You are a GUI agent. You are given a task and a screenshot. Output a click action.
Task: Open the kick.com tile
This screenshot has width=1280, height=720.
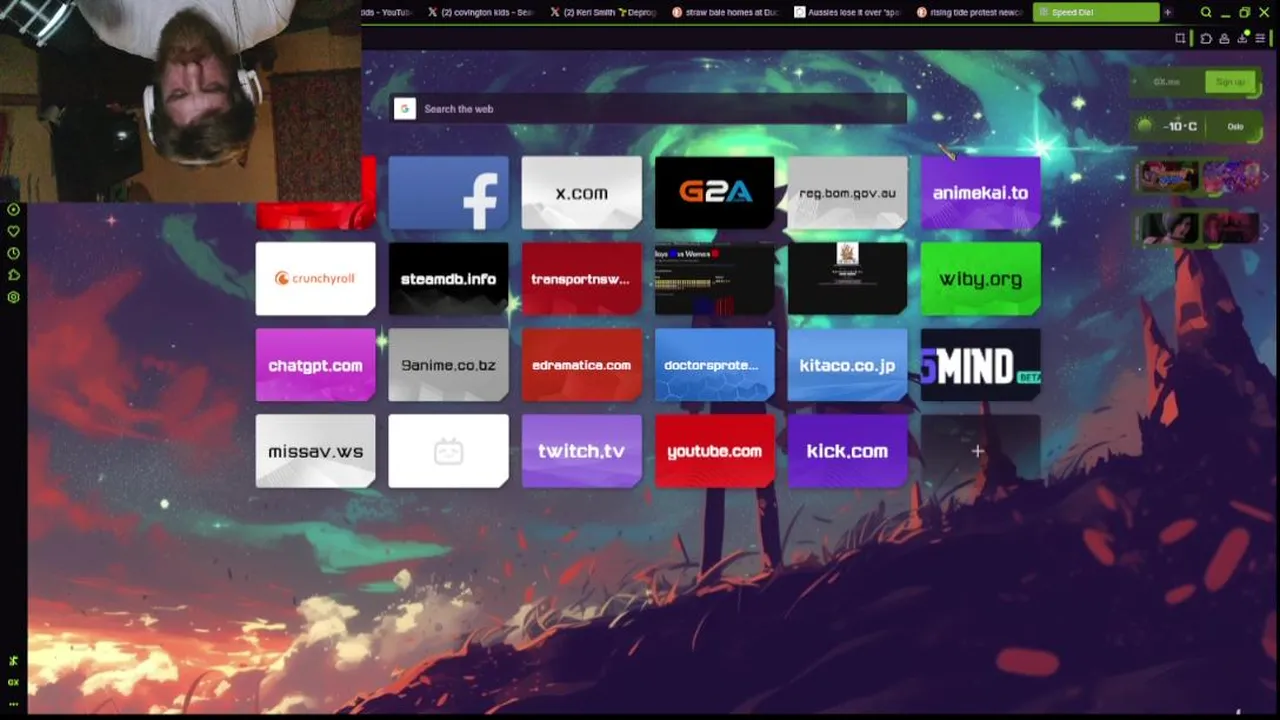coord(847,451)
